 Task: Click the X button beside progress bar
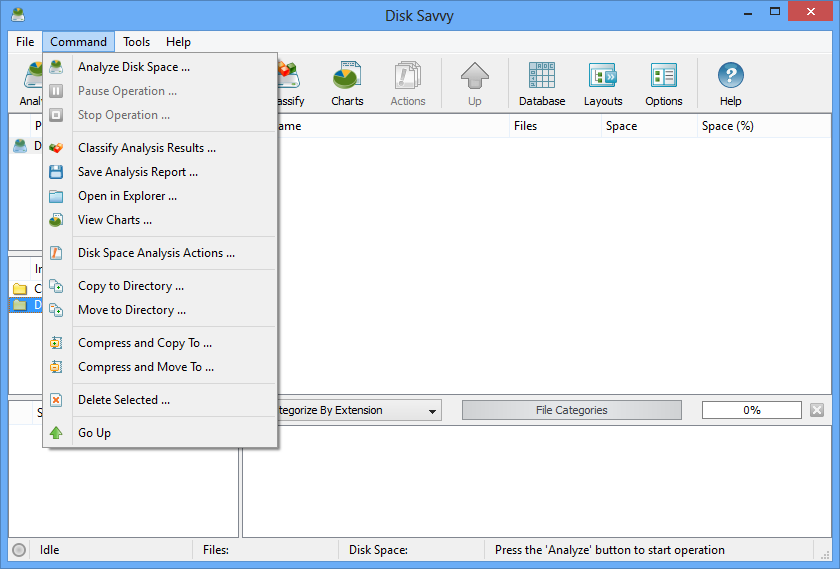[x=817, y=410]
